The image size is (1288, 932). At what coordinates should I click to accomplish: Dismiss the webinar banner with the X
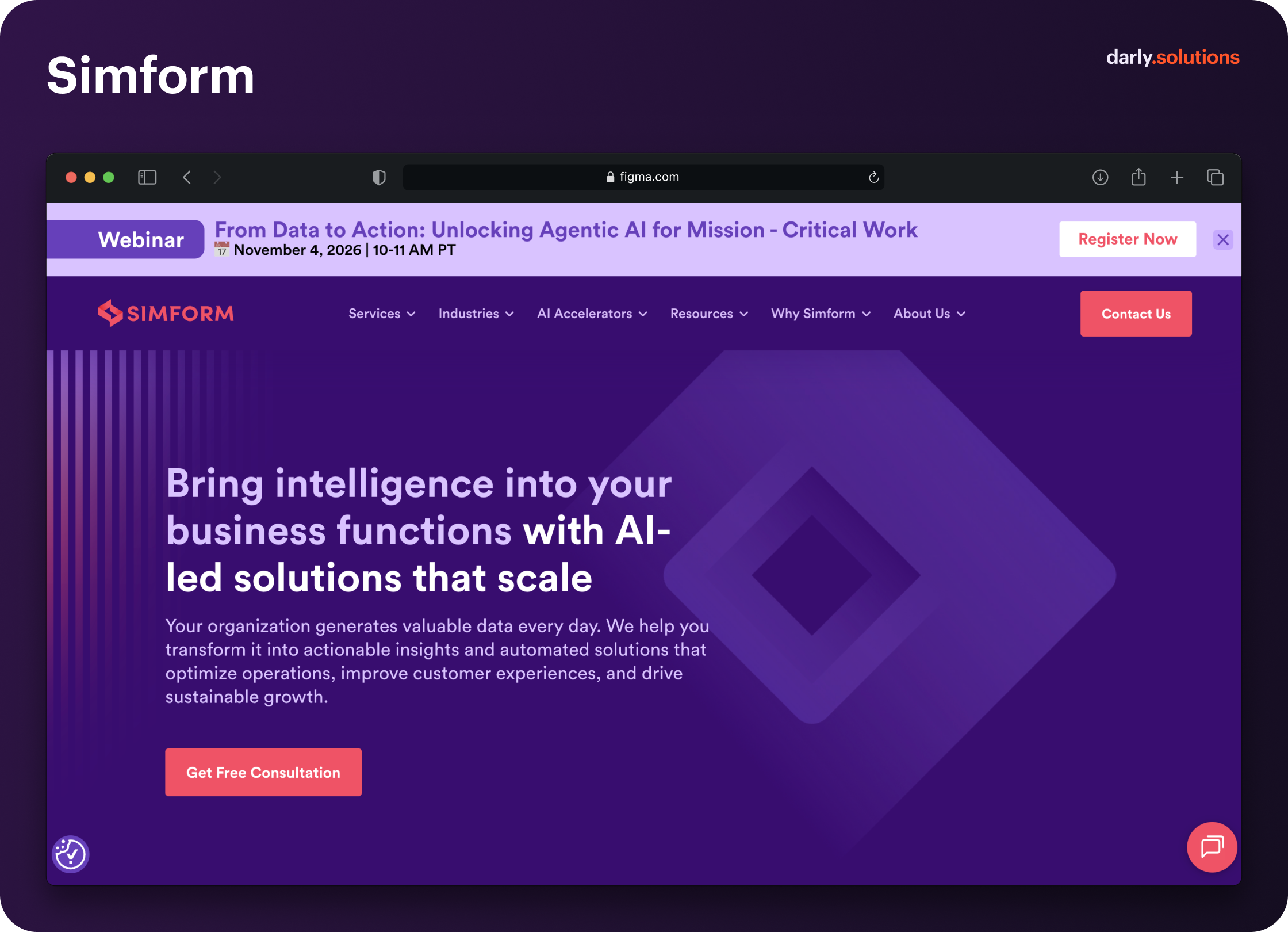click(1223, 239)
